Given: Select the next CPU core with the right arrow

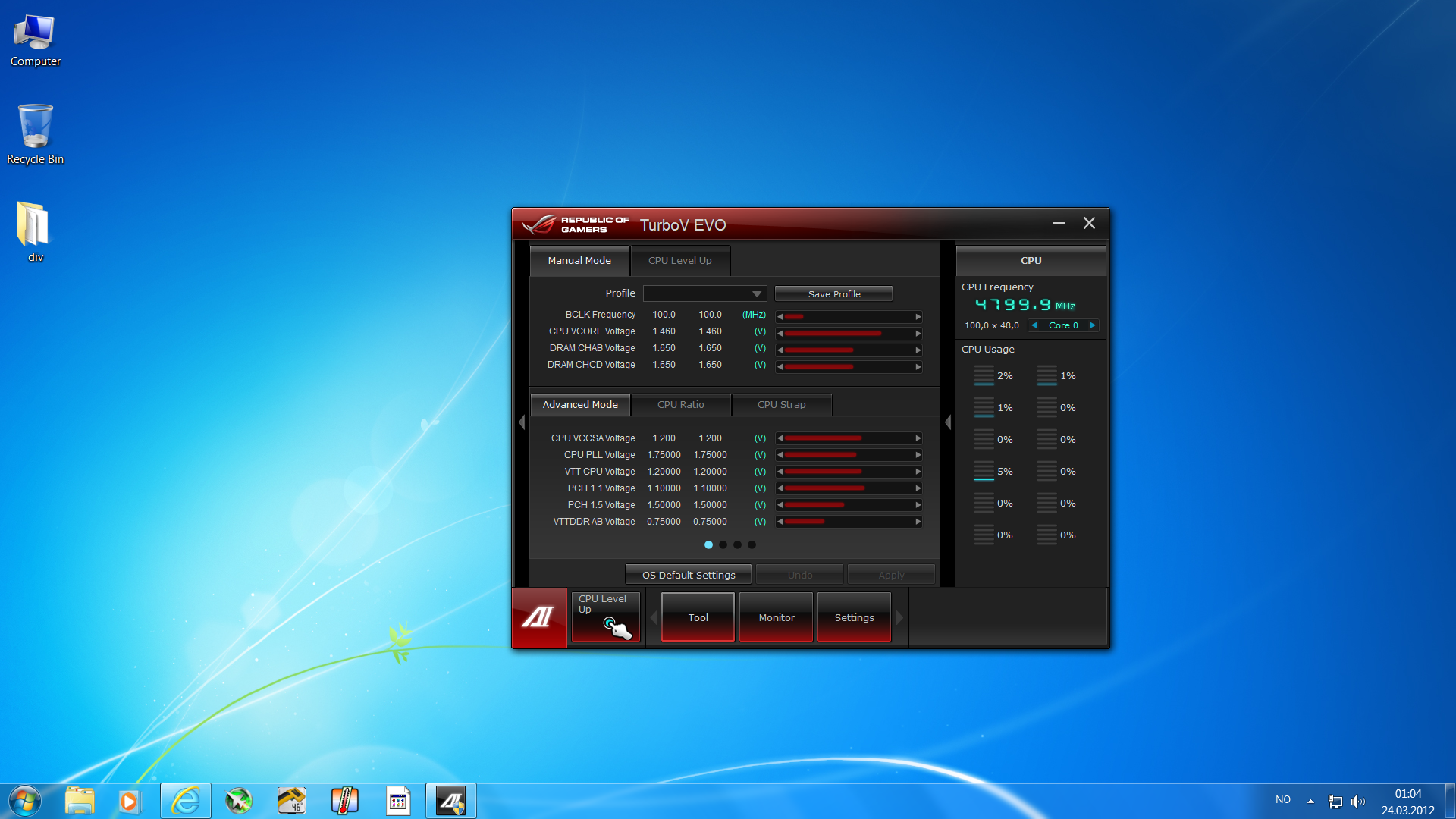Looking at the screenshot, I should (1092, 325).
